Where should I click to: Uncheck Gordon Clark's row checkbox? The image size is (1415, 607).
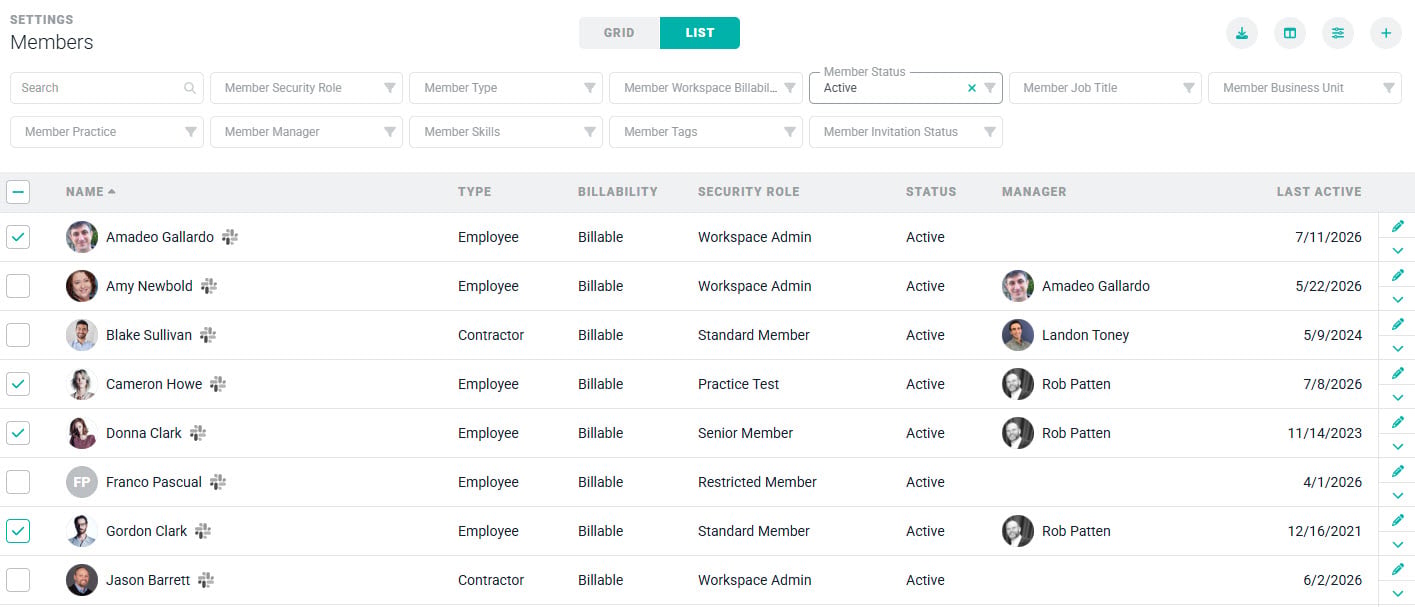click(18, 531)
